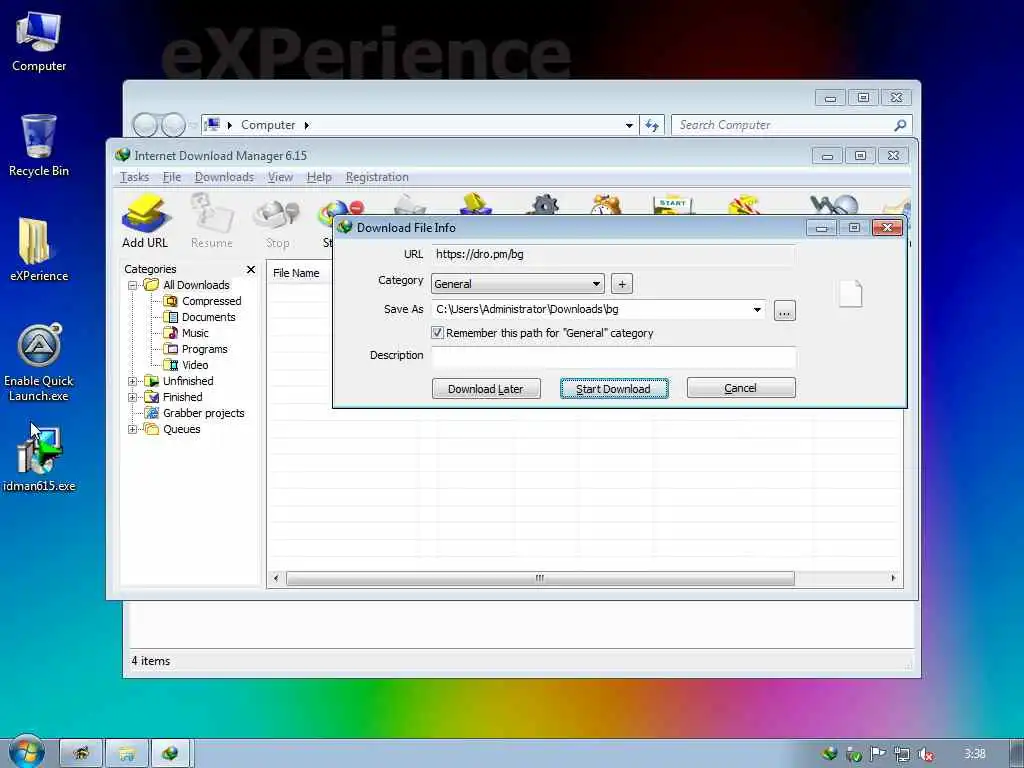
Task: Select Enable Quick Launch.exe desktop icon
Action: (x=39, y=362)
